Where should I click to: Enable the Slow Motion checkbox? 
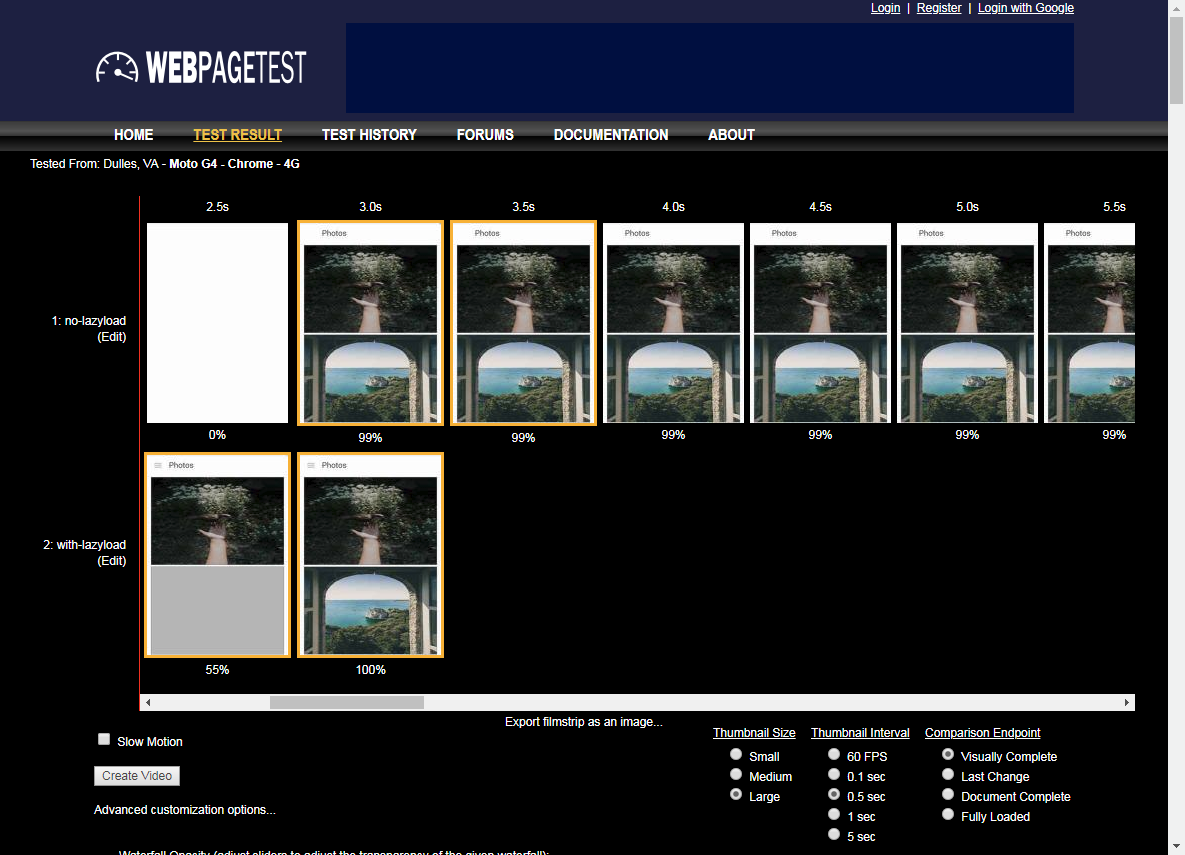(x=104, y=740)
